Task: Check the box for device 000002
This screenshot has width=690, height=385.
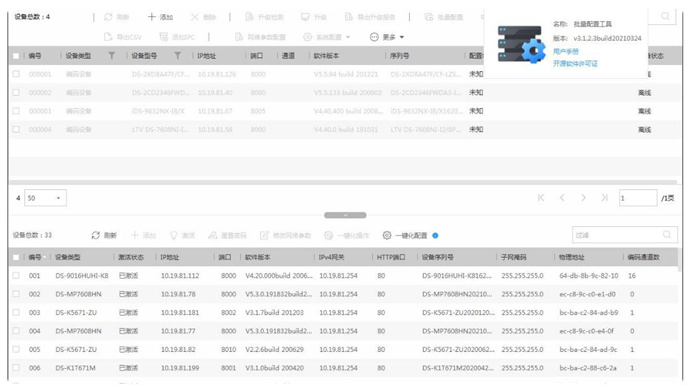Action: (x=16, y=93)
